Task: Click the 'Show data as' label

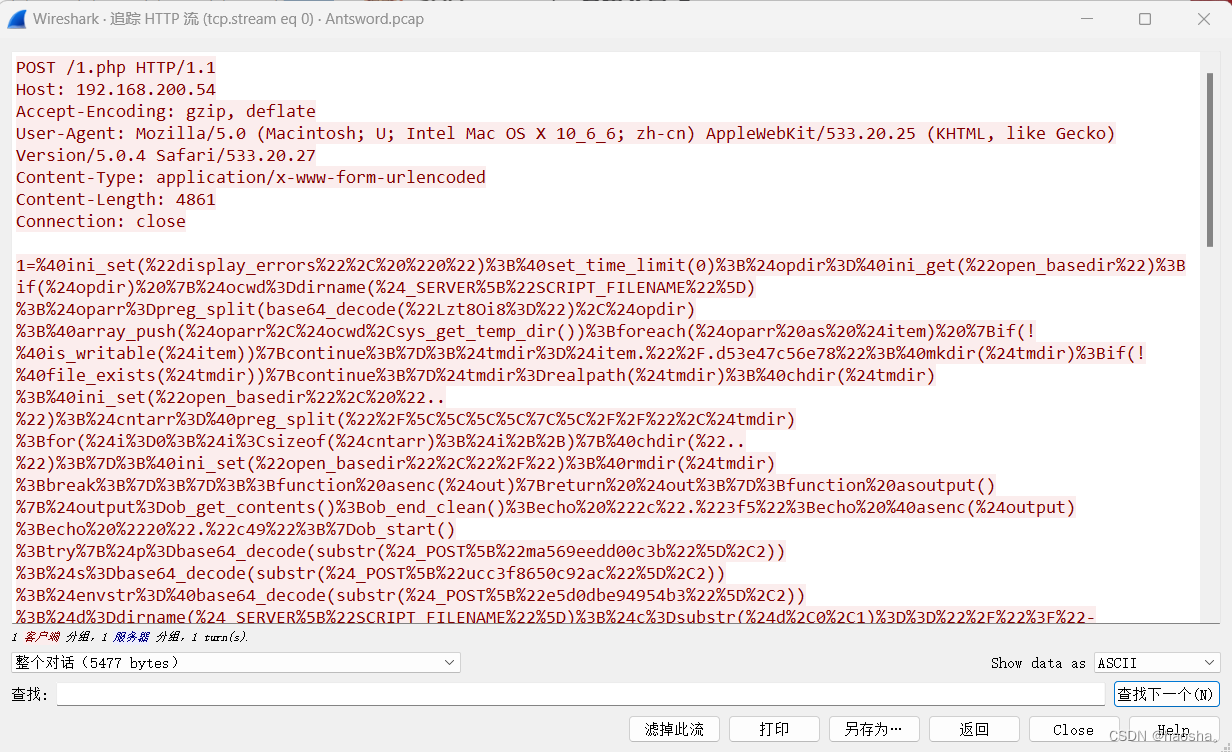Action: pos(1038,663)
